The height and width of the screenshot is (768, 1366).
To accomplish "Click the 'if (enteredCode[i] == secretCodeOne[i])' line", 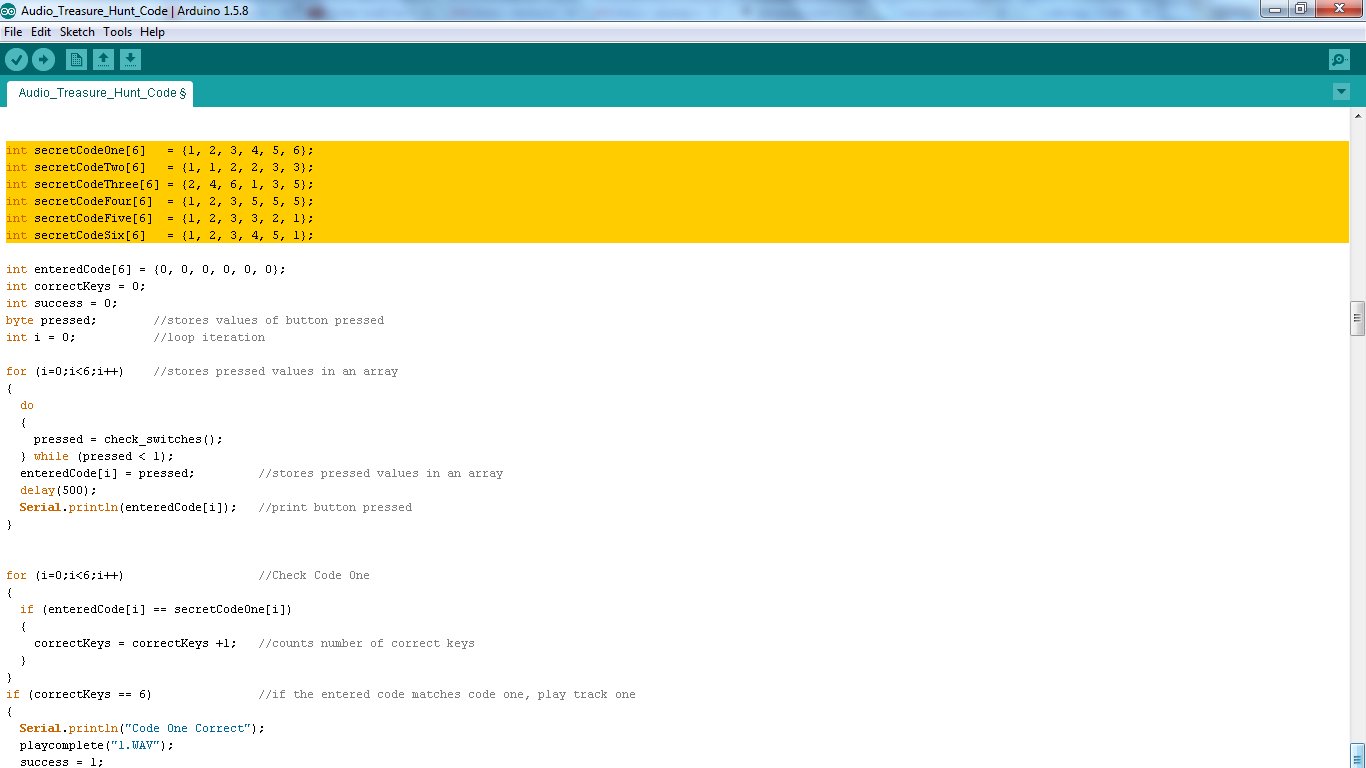I will point(156,609).
